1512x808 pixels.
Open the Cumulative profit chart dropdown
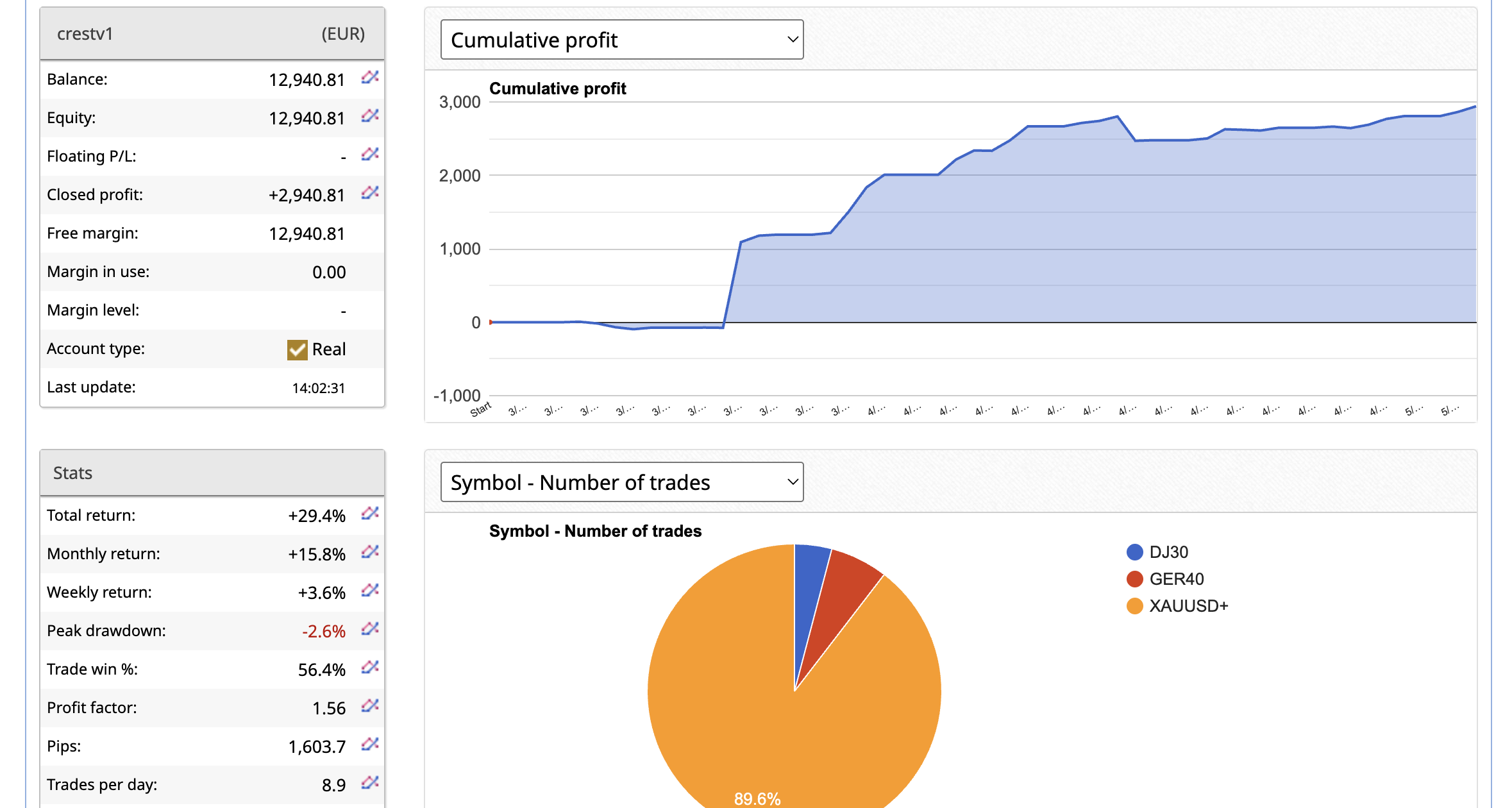coord(622,40)
